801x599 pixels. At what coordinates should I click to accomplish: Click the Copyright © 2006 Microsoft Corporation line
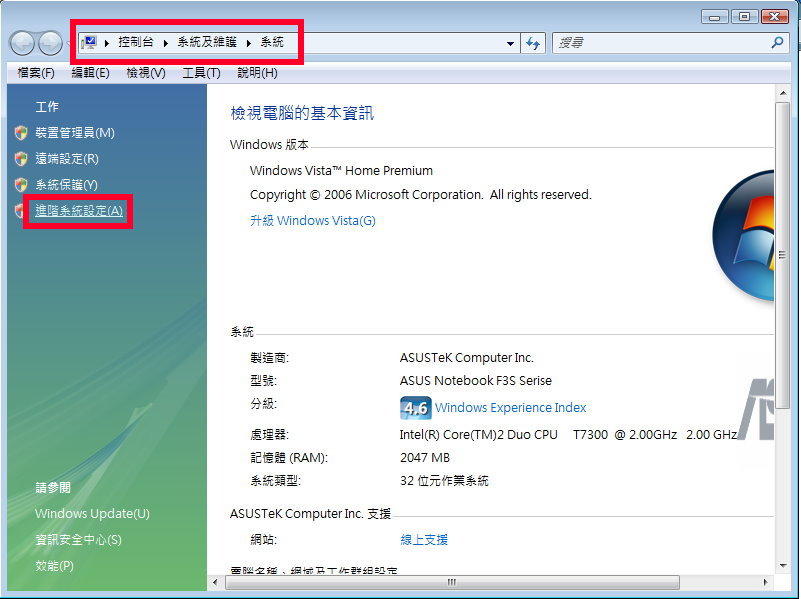tap(420, 195)
